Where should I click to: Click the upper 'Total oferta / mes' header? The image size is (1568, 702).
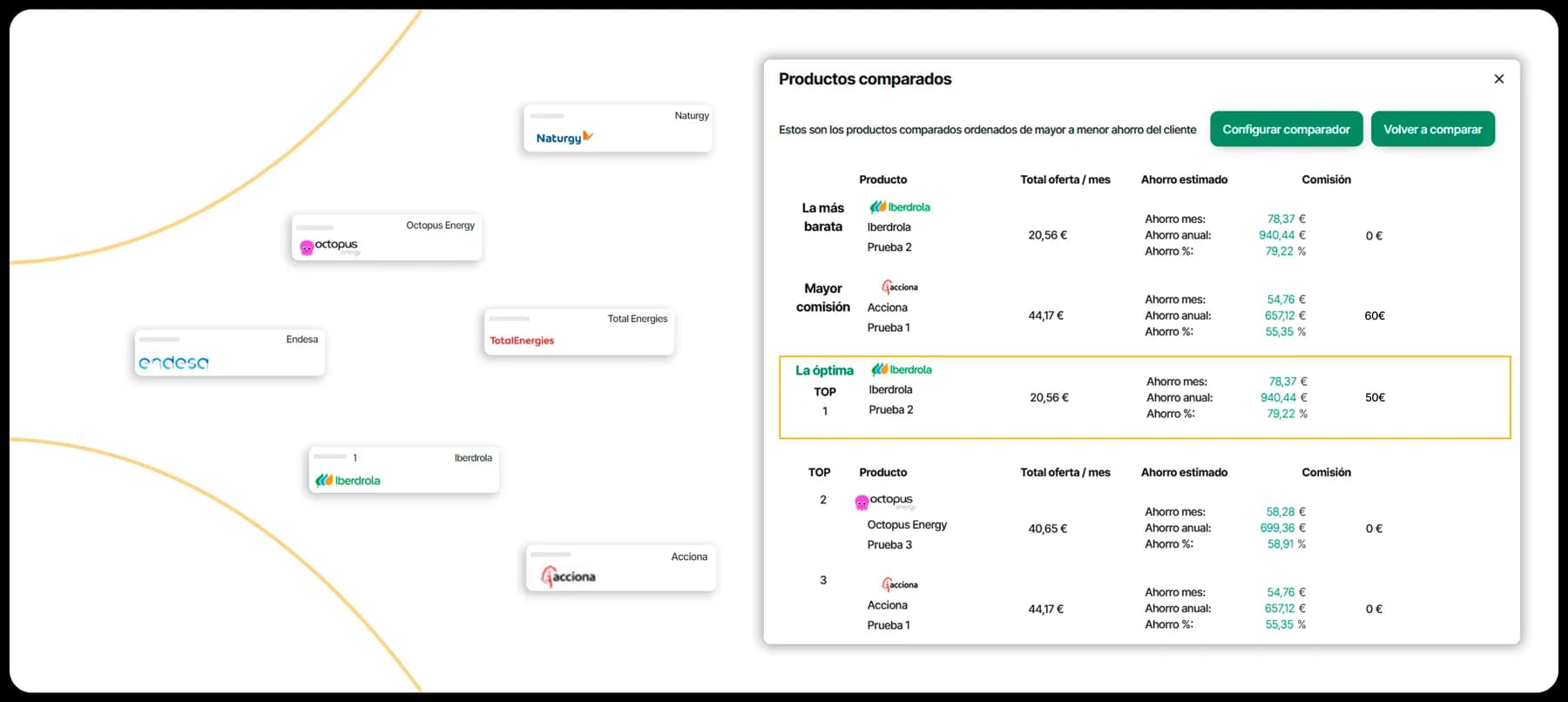point(1065,179)
